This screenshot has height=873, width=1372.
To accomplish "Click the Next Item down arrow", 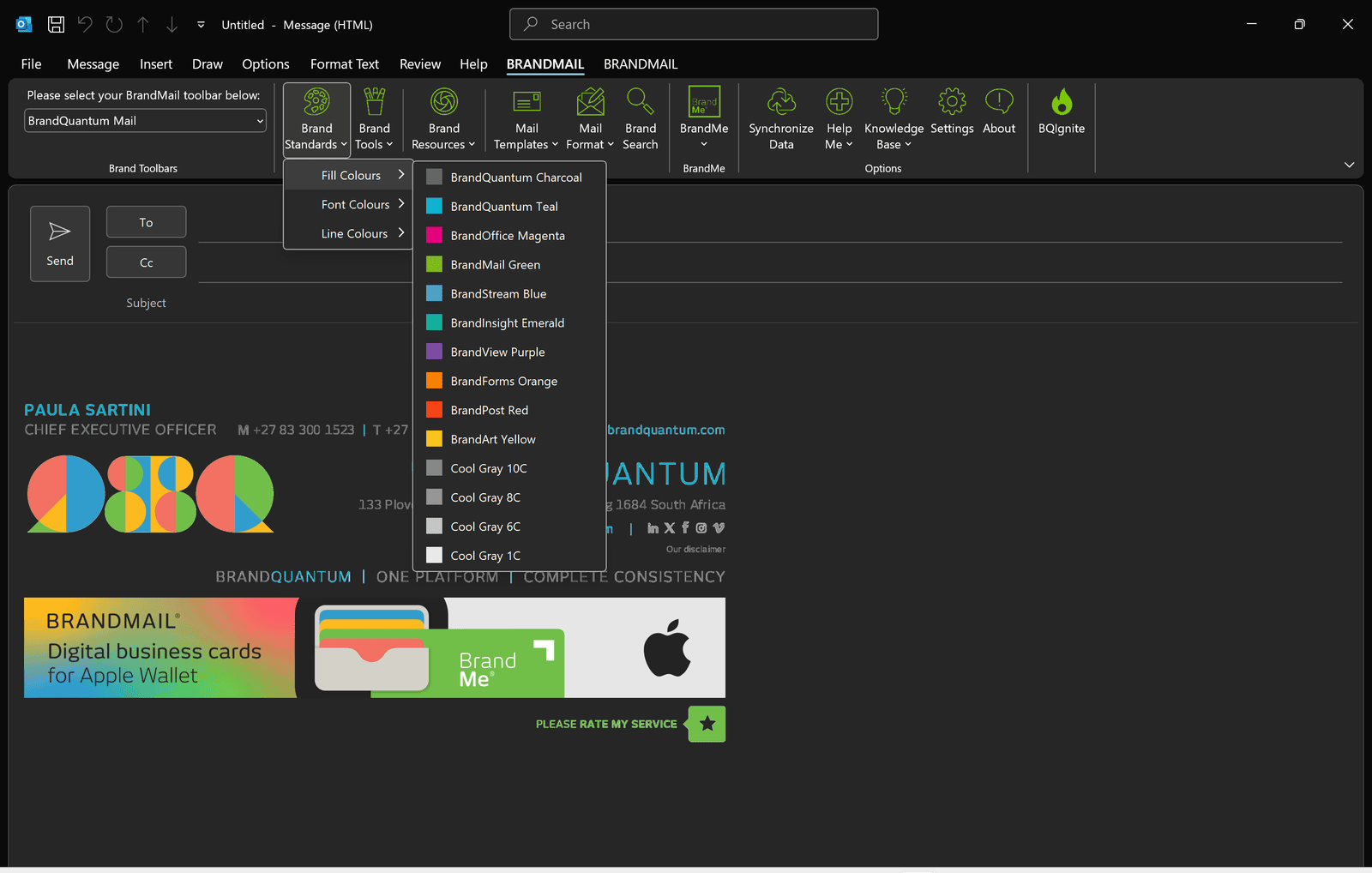I will tap(172, 25).
